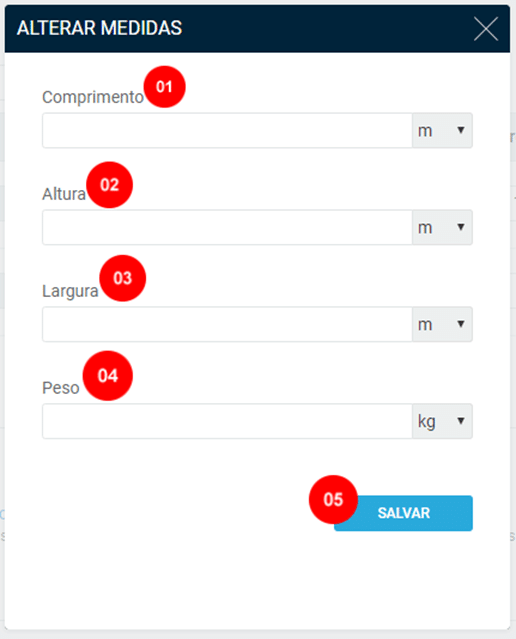The width and height of the screenshot is (516, 639).
Task: Click the Alterar Medidas dialog title
Action: 99,28
